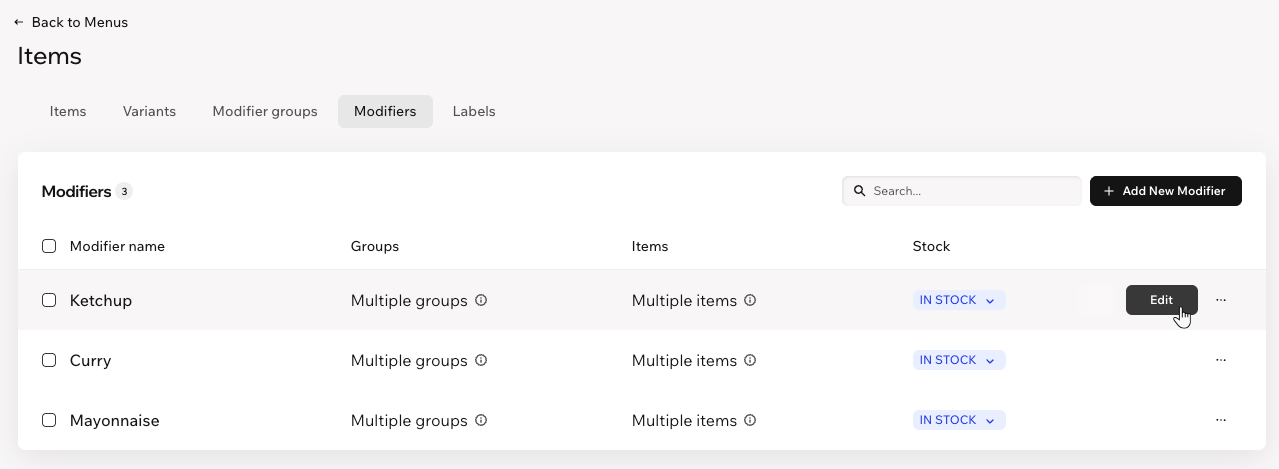Click the Ketchup modifier name
The height and width of the screenshot is (469, 1279).
(101, 300)
